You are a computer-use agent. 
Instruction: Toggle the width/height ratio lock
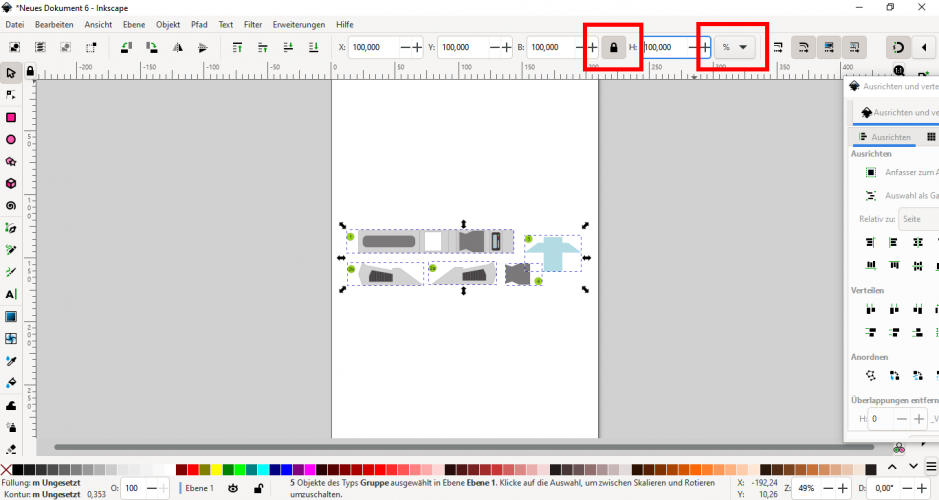(613, 47)
